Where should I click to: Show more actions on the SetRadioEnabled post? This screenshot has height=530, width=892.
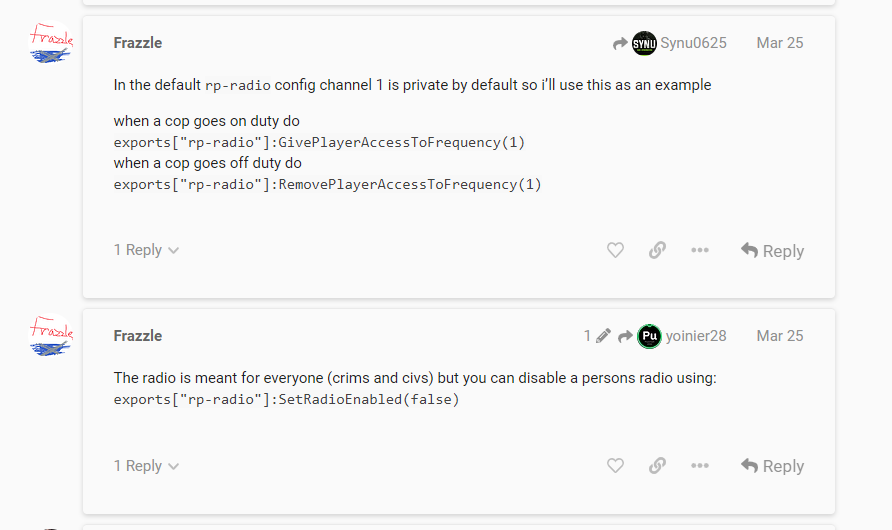tap(700, 465)
